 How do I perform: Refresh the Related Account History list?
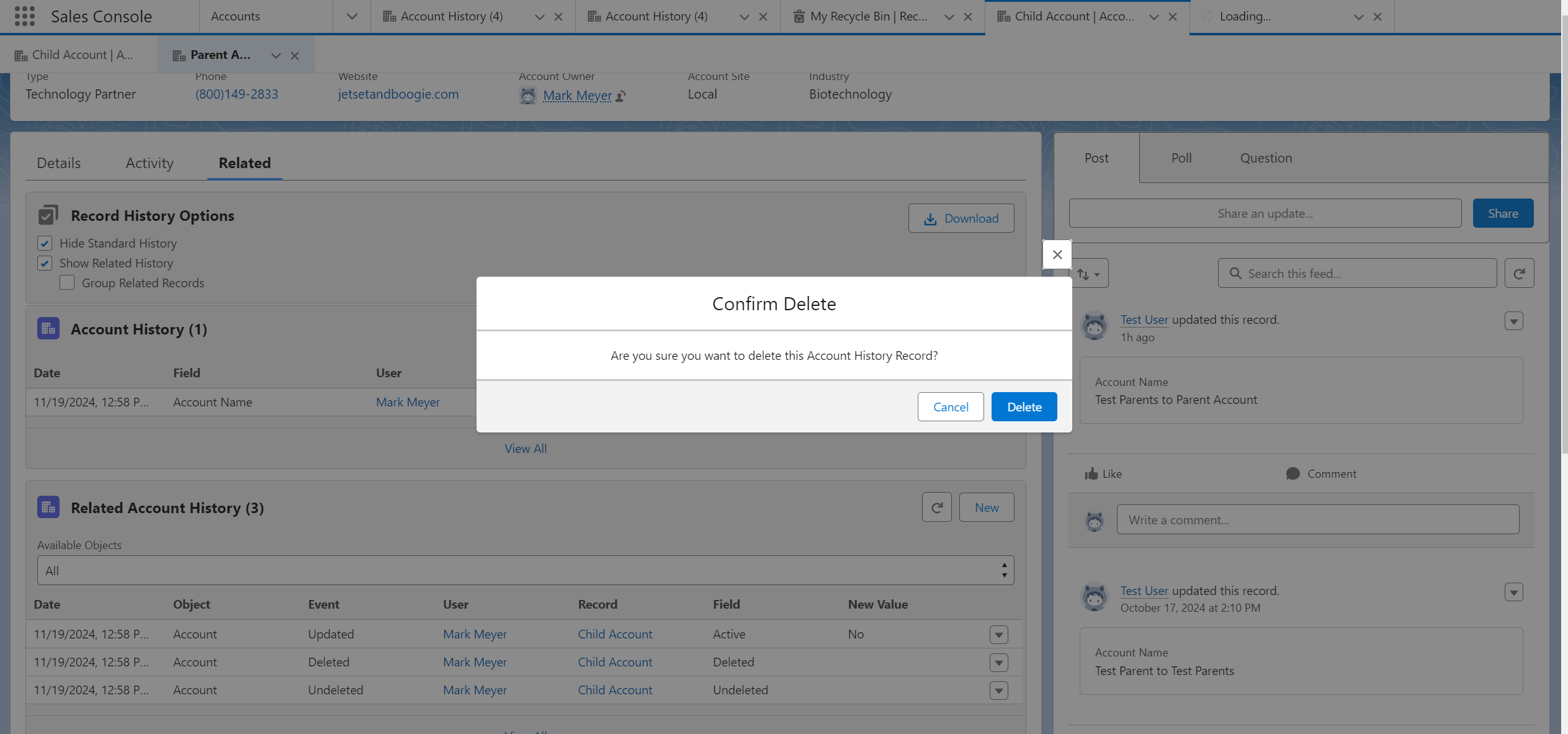(x=936, y=508)
